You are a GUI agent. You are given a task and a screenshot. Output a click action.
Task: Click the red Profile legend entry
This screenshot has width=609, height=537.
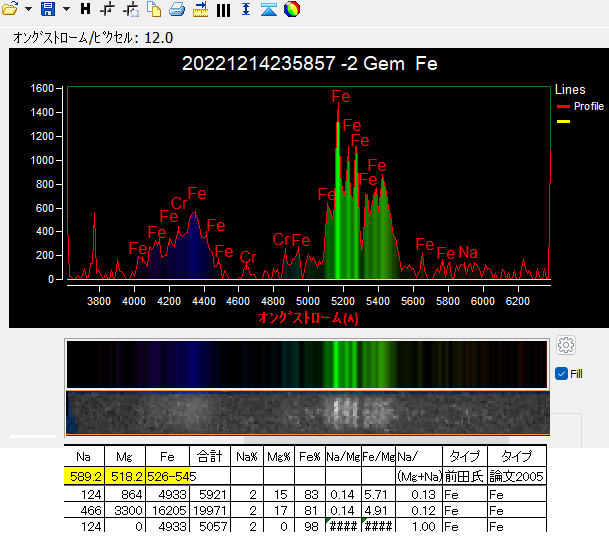click(580, 106)
